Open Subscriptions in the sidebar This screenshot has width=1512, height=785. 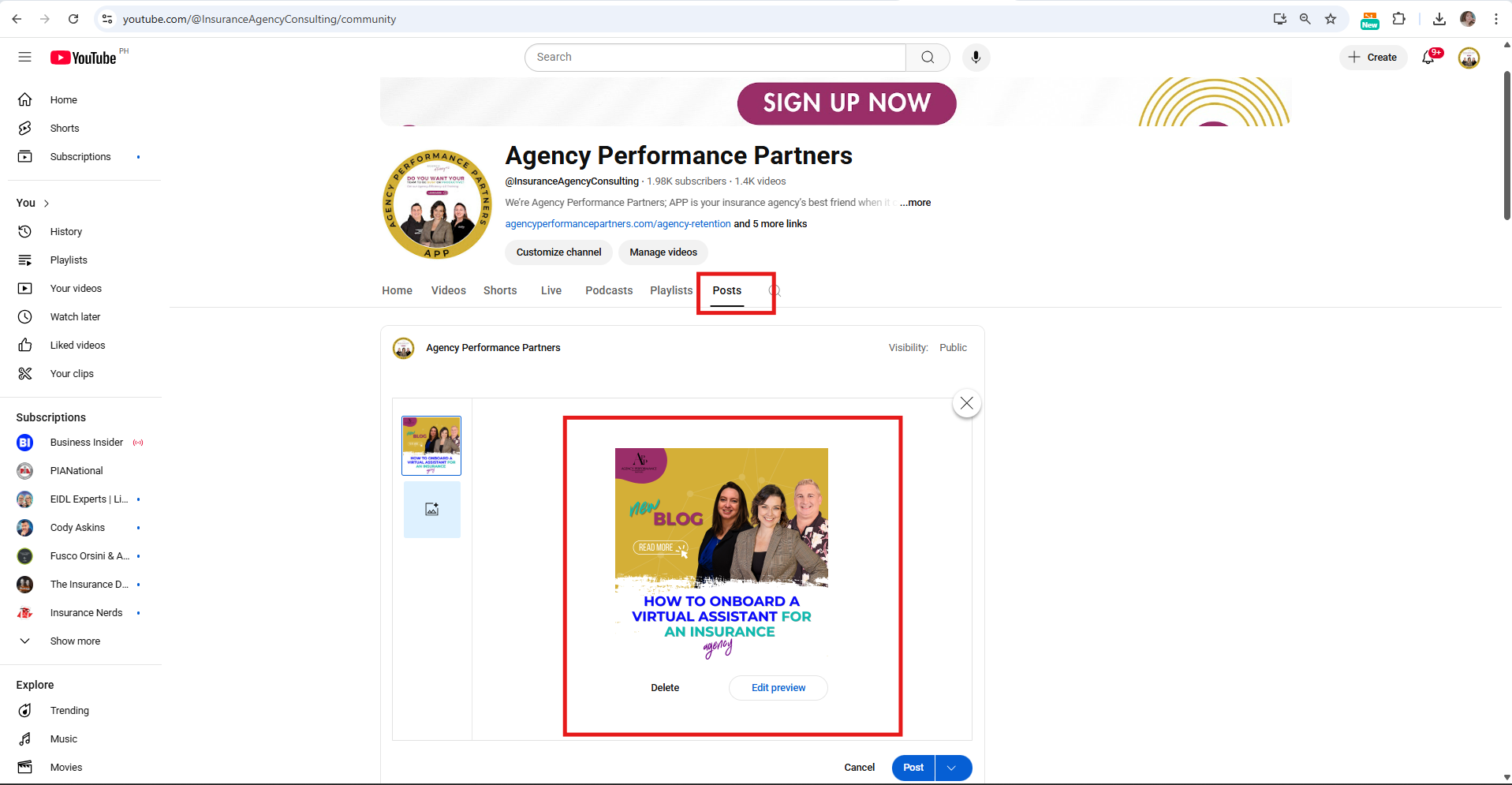(x=80, y=156)
